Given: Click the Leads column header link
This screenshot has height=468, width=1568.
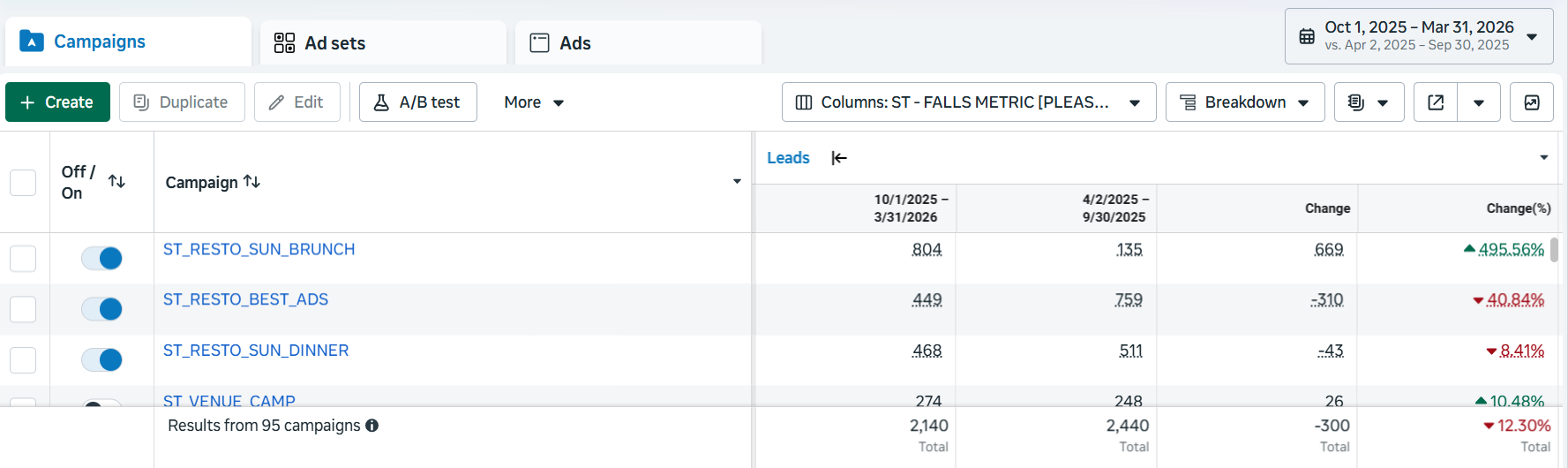Looking at the screenshot, I should click(788, 158).
